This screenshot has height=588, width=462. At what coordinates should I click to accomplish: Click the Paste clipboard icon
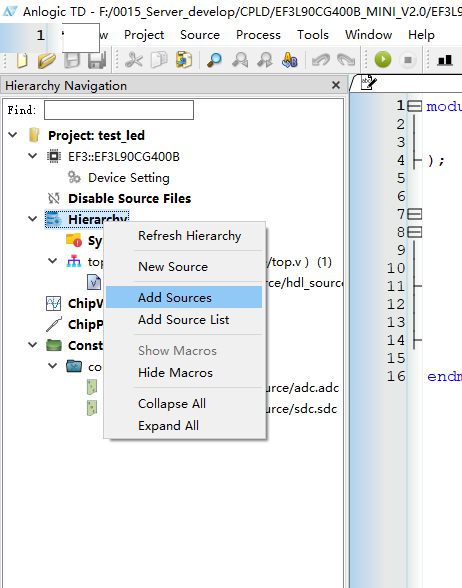point(184,60)
